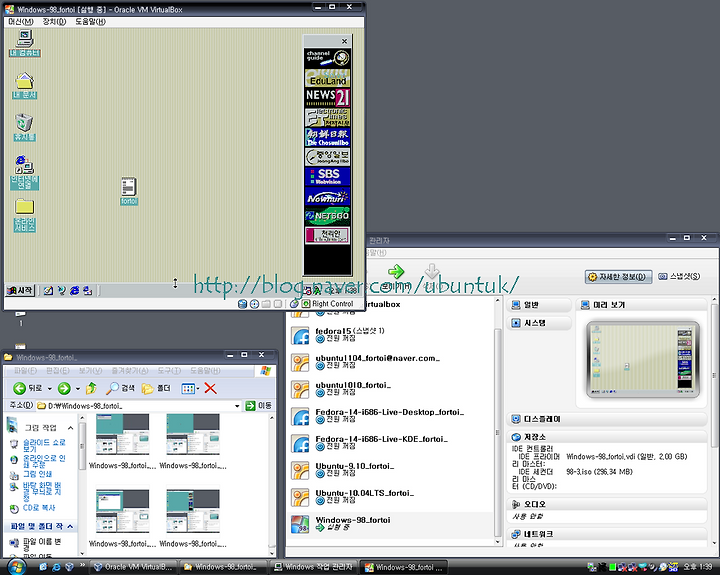Expand the quick launch » overflow on taskbar
Screen dimensions: 720x575
pyautogui.click(x=82, y=565)
